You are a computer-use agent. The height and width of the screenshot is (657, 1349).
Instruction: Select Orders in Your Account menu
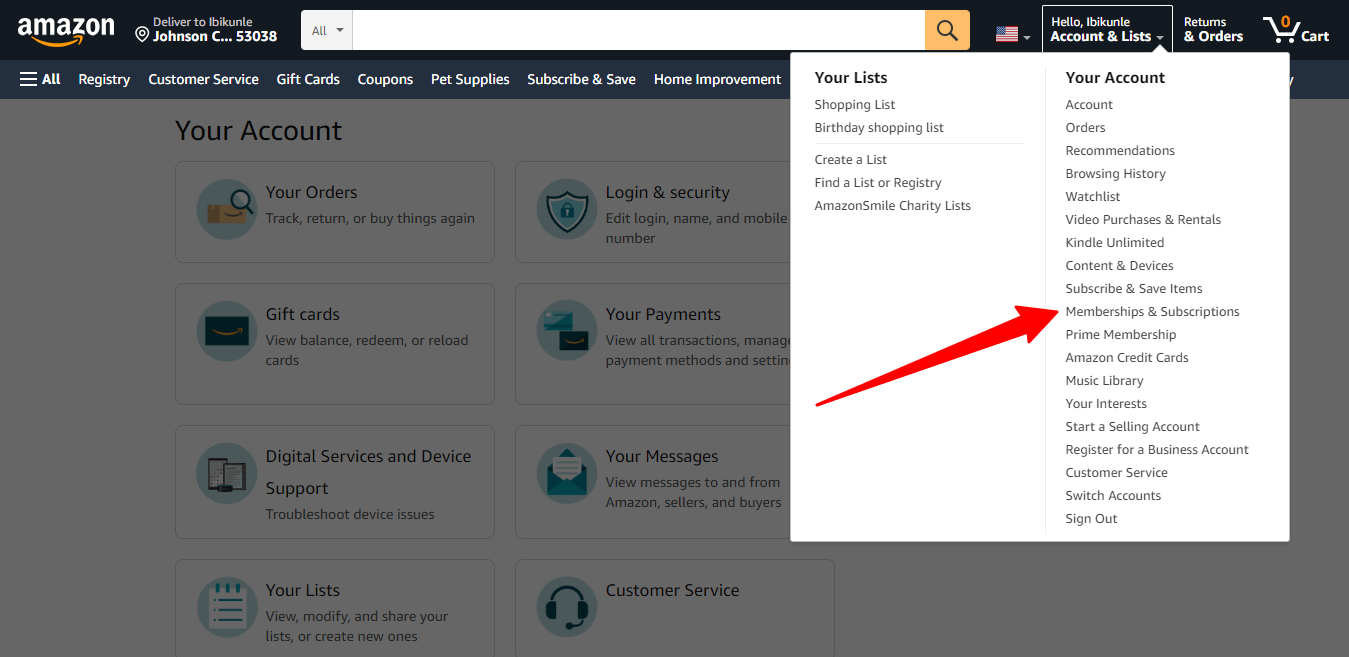click(1085, 128)
